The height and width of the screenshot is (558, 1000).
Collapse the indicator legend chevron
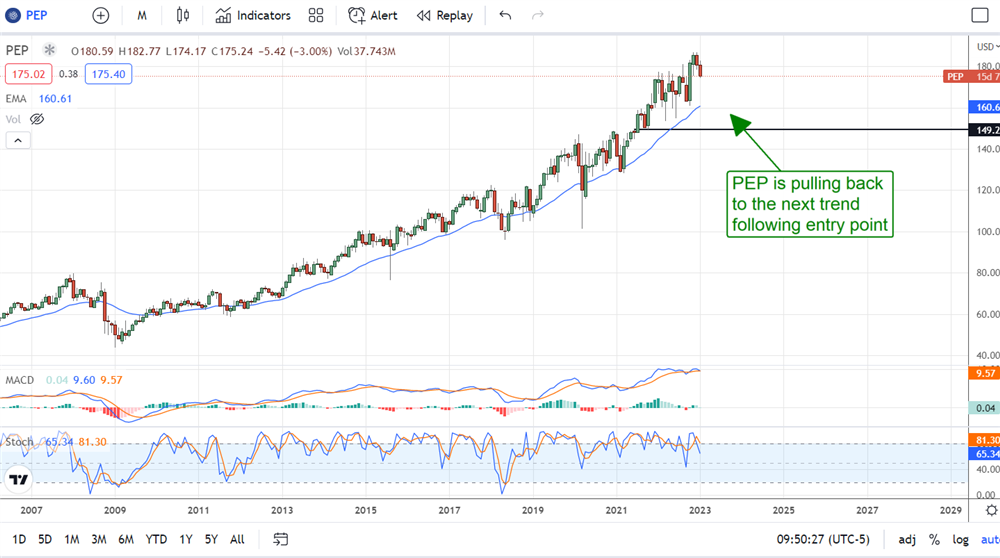[17, 141]
